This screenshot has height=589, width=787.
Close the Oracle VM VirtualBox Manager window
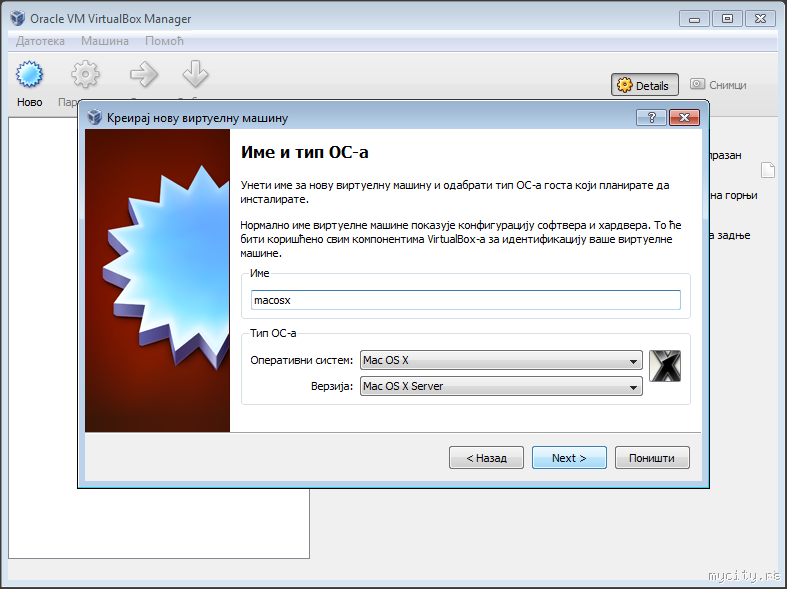760,19
